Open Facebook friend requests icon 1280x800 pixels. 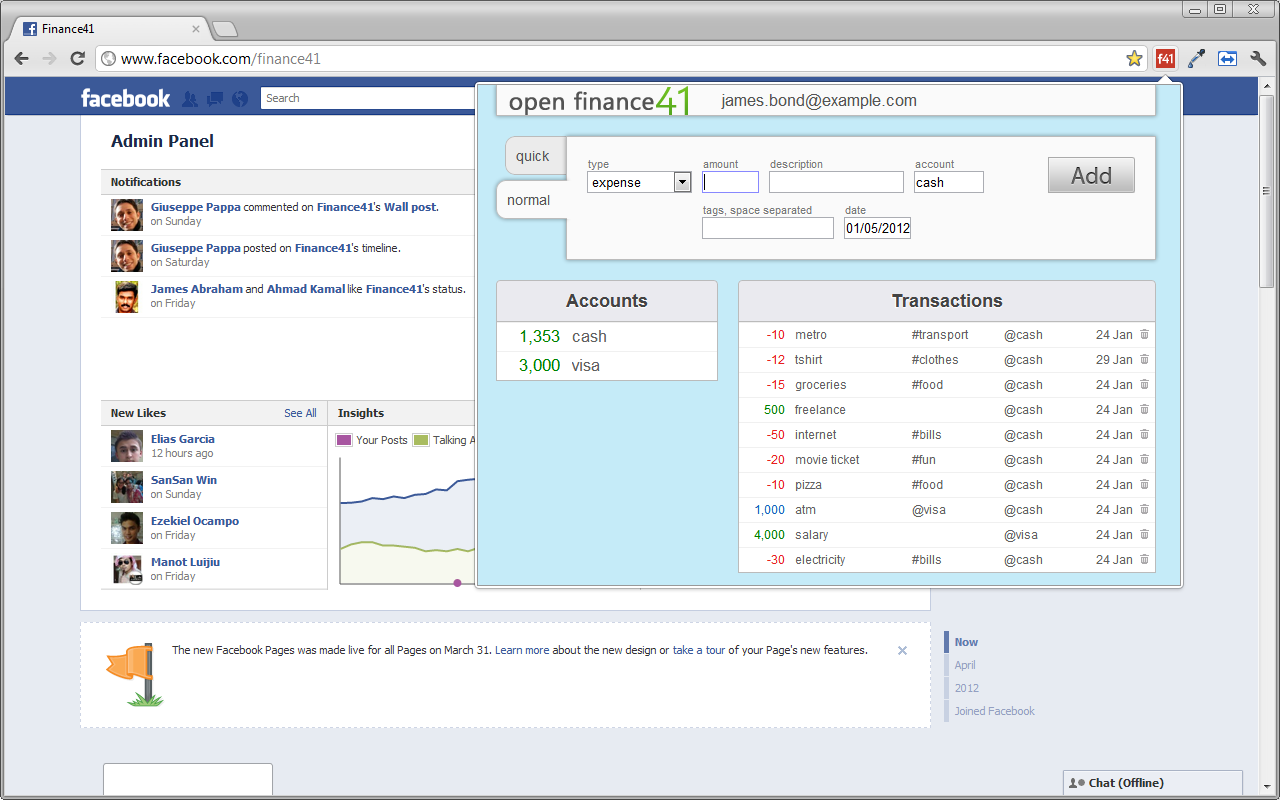(190, 97)
